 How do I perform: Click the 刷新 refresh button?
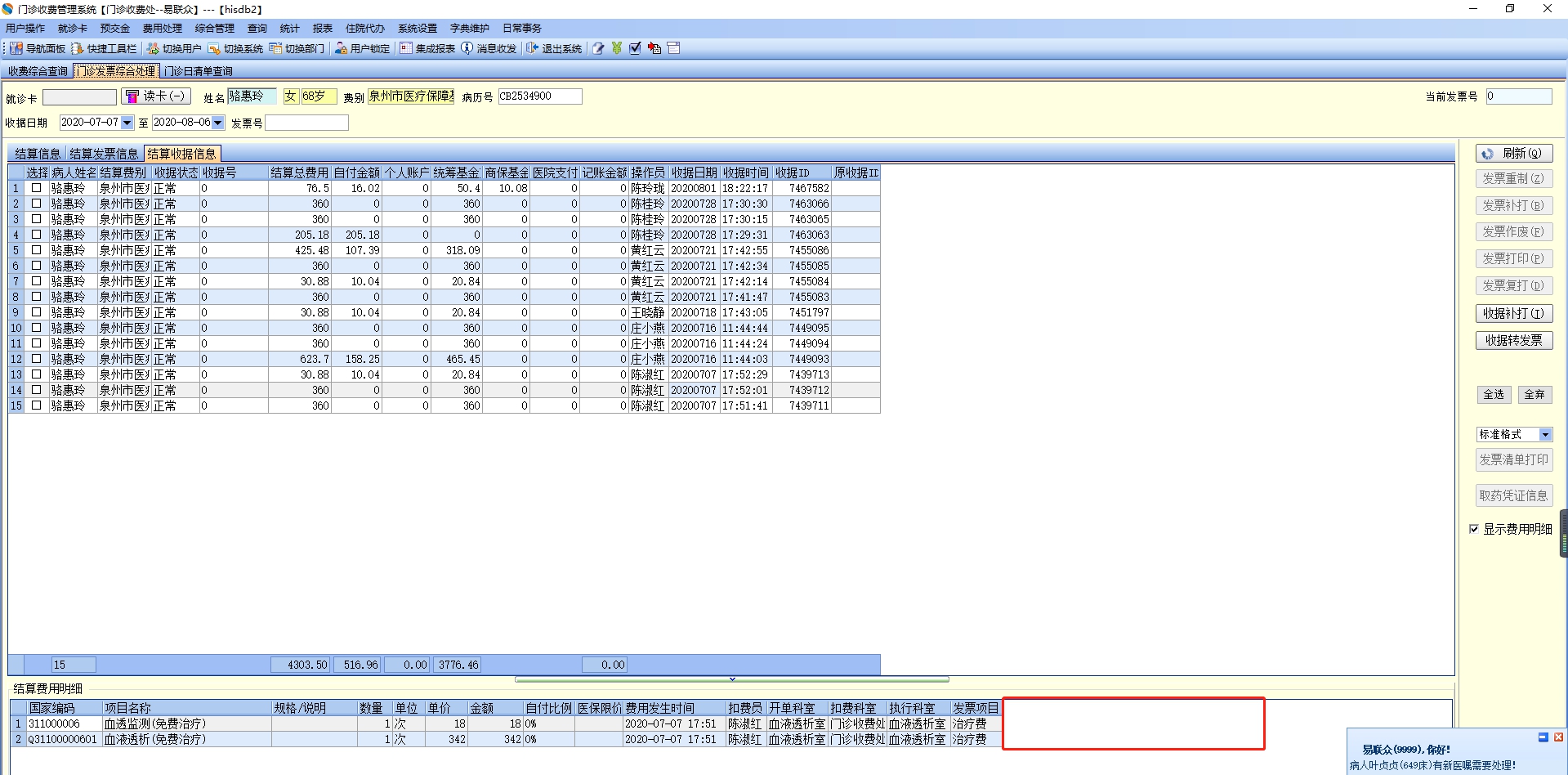coord(1513,153)
